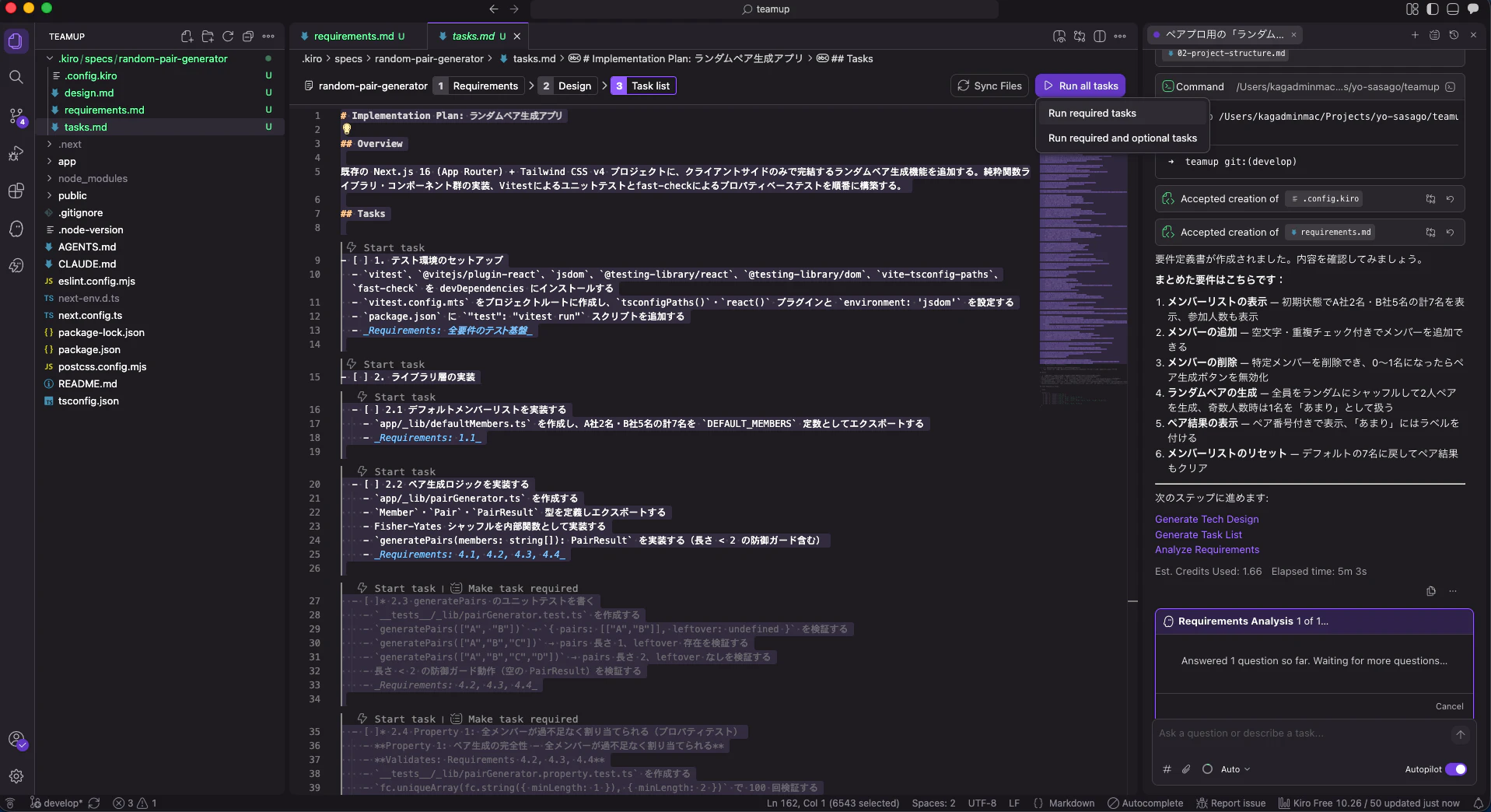Click the Sync Files button
Image resolution: width=1491 pixels, height=812 pixels.
pos(989,86)
